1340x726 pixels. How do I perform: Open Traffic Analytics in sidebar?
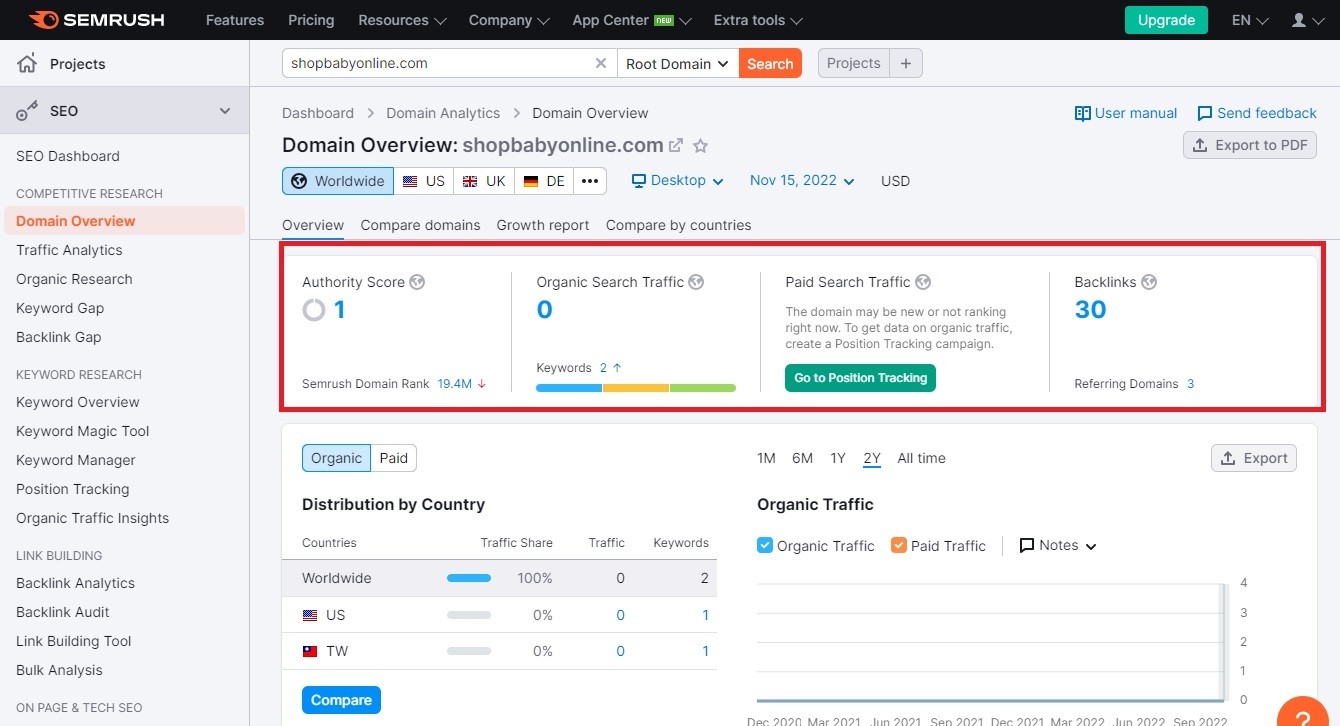click(x=69, y=250)
